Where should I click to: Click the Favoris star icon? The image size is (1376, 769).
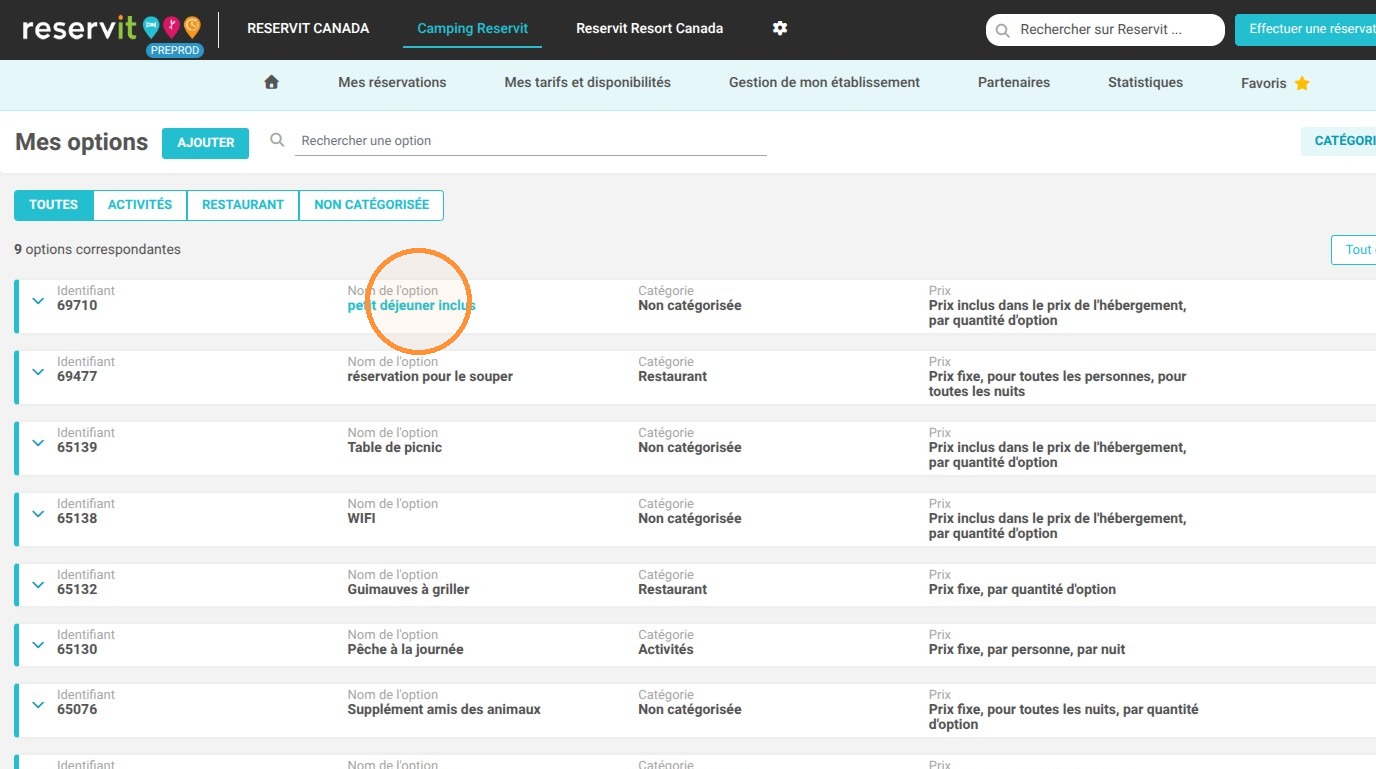1302,83
